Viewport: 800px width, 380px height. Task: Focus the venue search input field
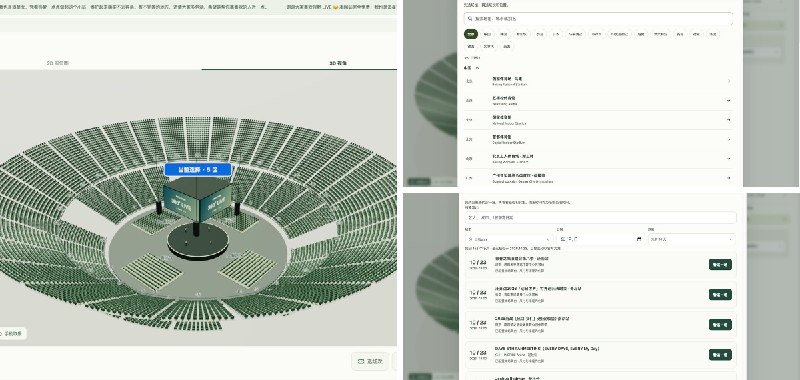pyautogui.click(x=598, y=19)
